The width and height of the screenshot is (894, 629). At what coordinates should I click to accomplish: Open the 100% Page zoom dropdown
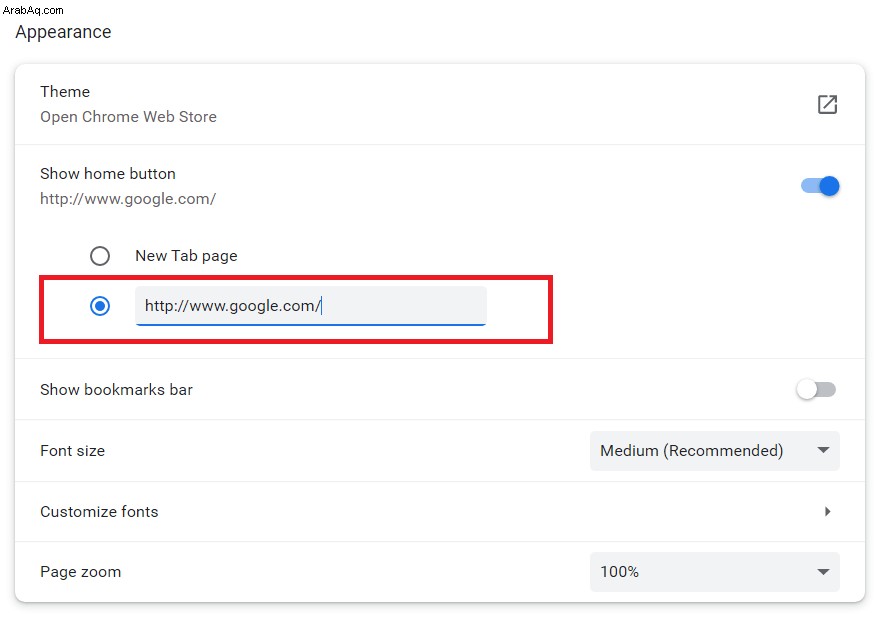[714, 571]
